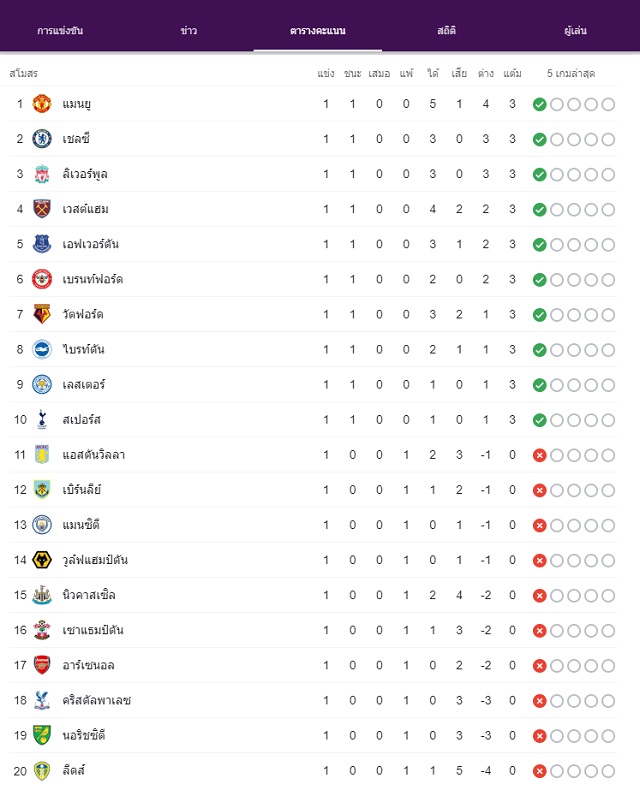Click the แต้ม points column header

512,74
